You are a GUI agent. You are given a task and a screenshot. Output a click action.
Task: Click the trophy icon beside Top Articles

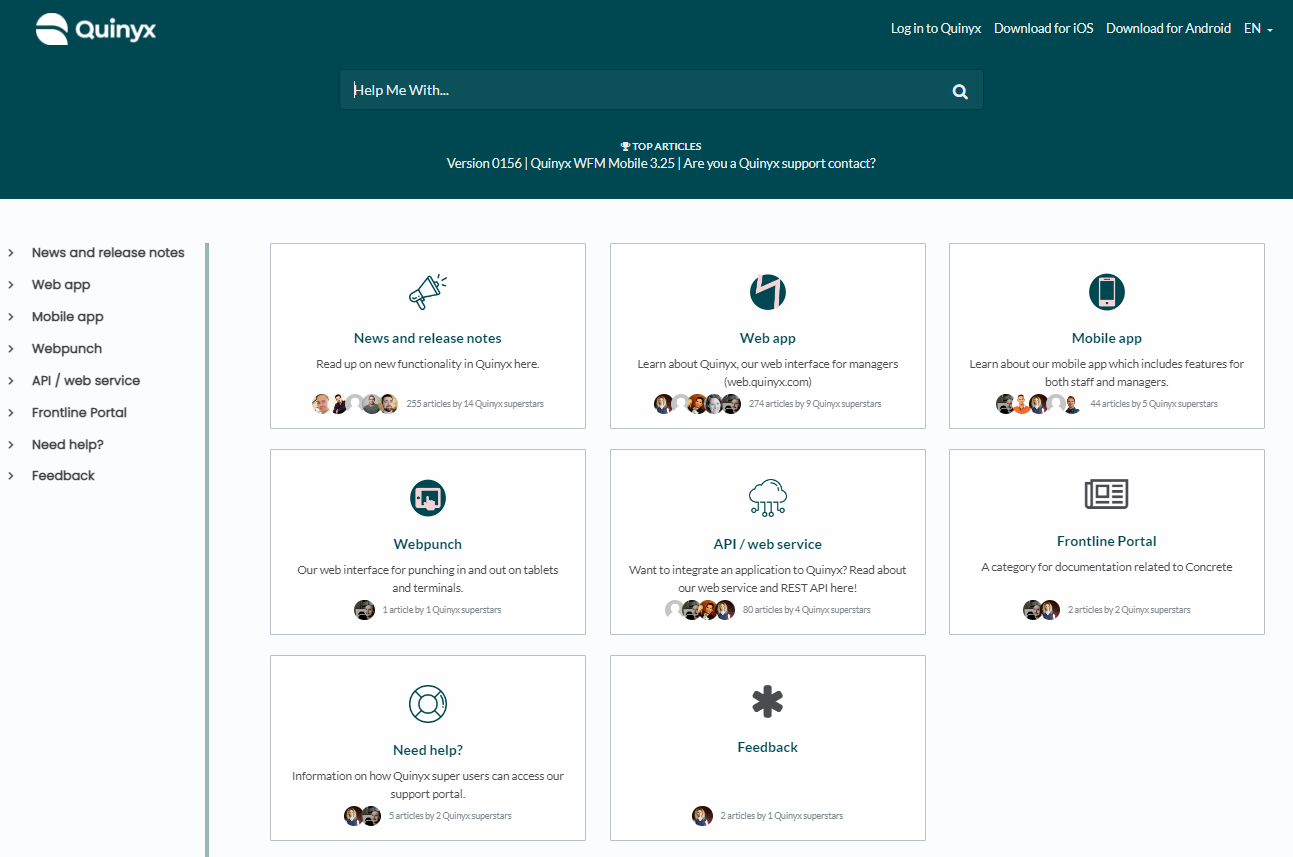[625, 146]
